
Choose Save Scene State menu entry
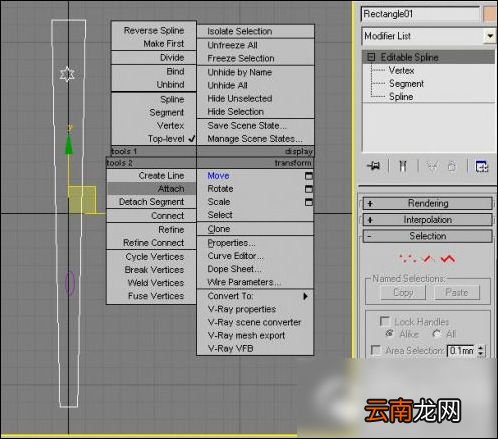coord(255,126)
